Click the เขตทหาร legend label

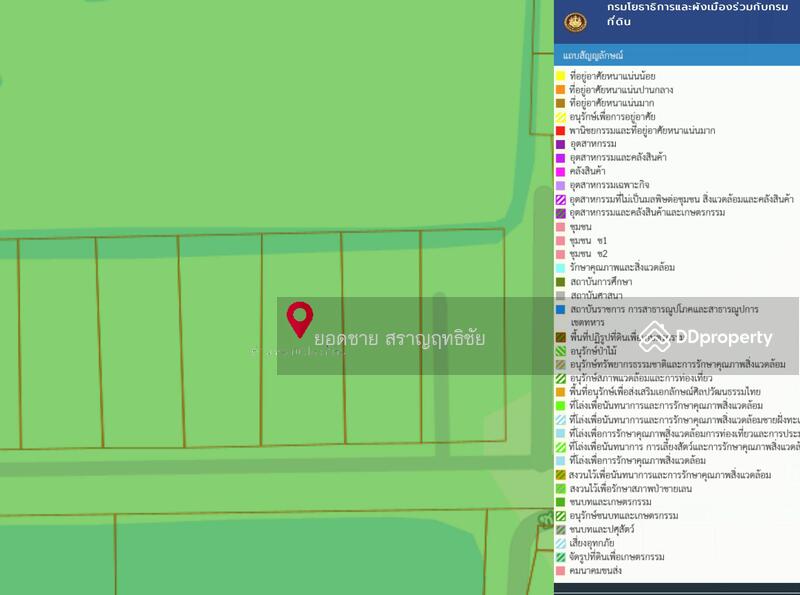587,323
